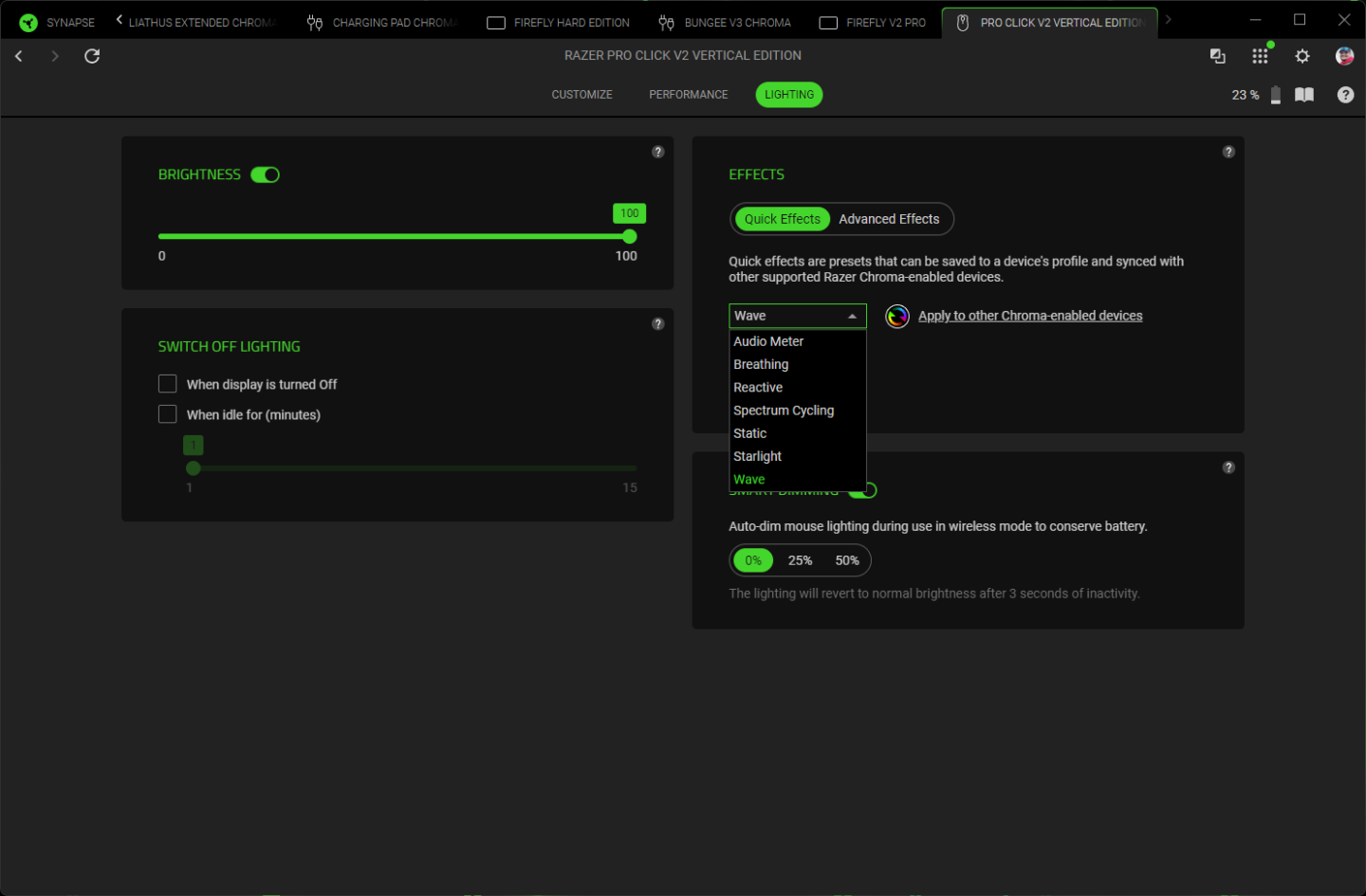The width and height of the screenshot is (1366, 896).
Task: Choose Starlight from effect list
Action: pos(798,456)
